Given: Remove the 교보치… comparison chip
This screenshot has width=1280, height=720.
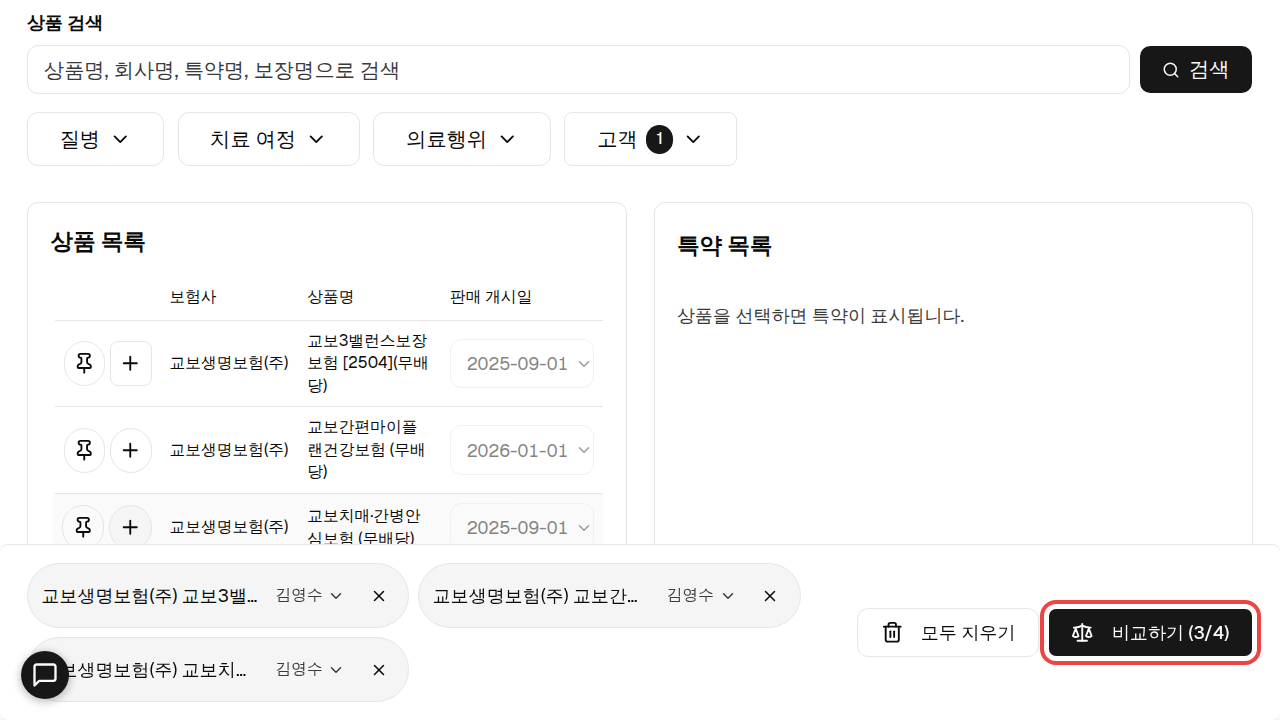Looking at the screenshot, I should (379, 669).
